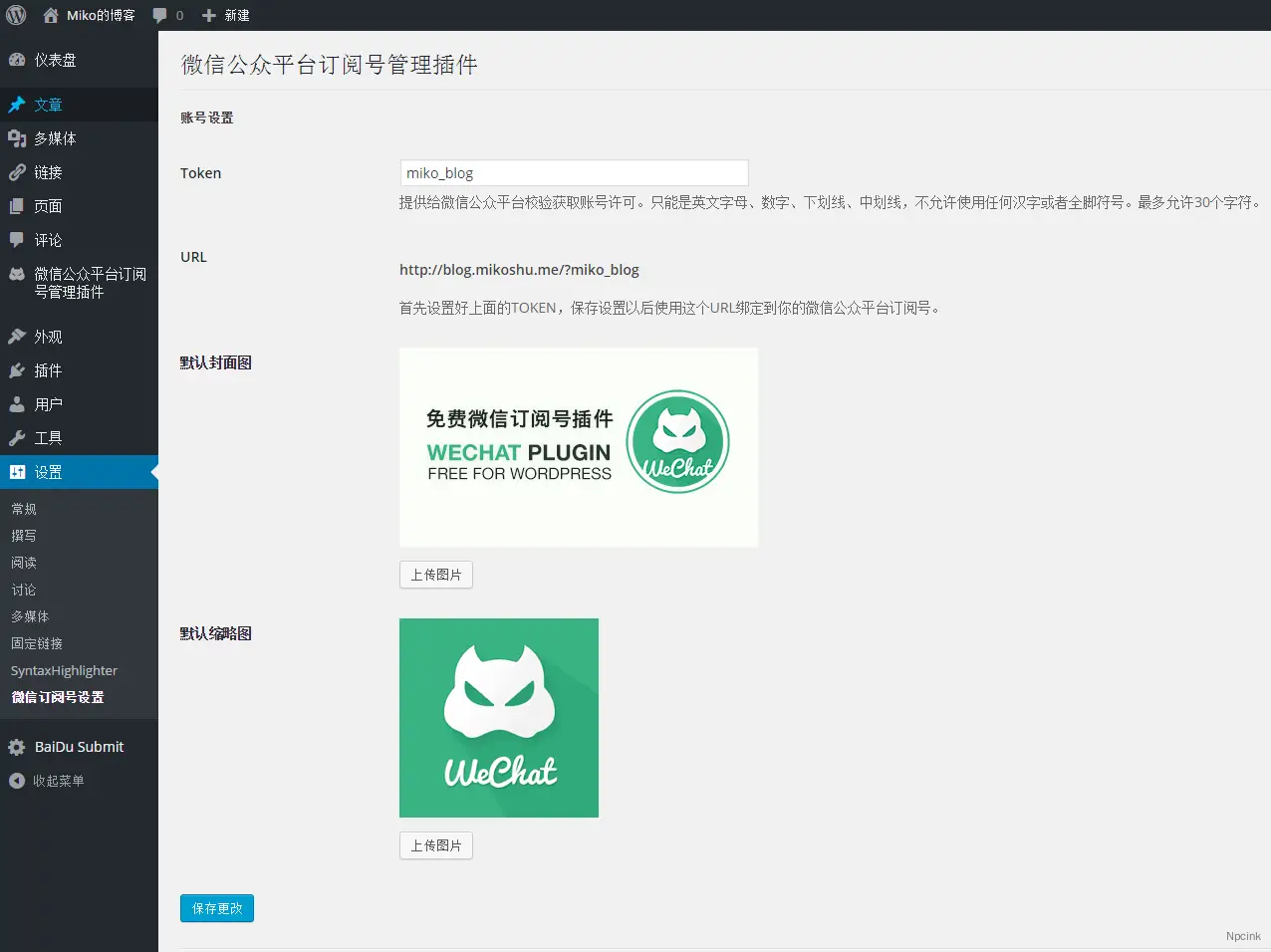
Task: Click the 文章 pushpin icon
Action: (x=17, y=105)
